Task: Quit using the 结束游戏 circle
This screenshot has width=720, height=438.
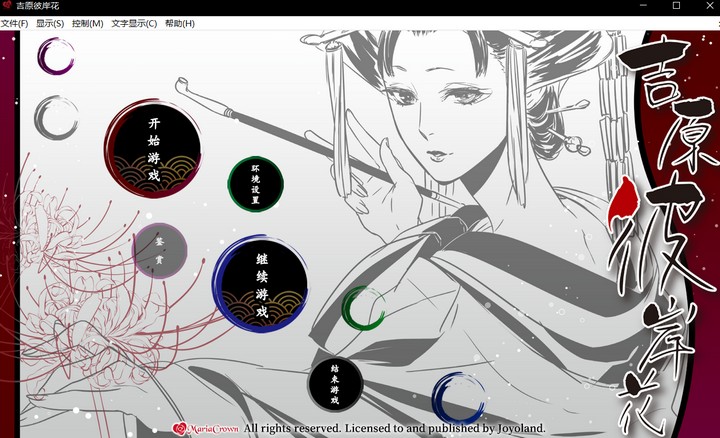Action: (x=335, y=385)
